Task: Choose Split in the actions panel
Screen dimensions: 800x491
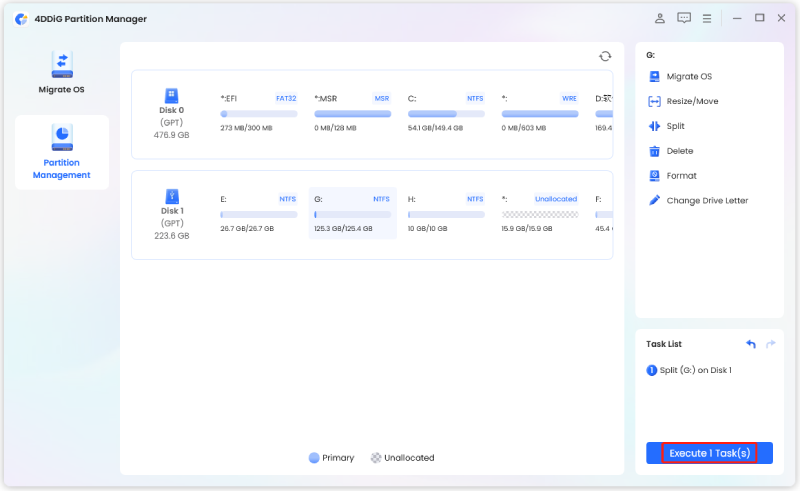Action: tap(666, 126)
